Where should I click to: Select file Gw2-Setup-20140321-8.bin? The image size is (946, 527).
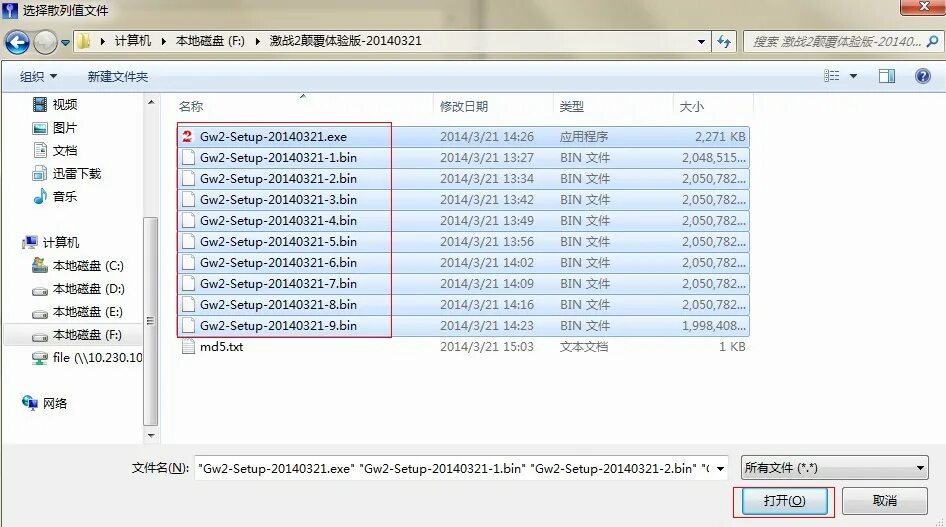pos(463,305)
